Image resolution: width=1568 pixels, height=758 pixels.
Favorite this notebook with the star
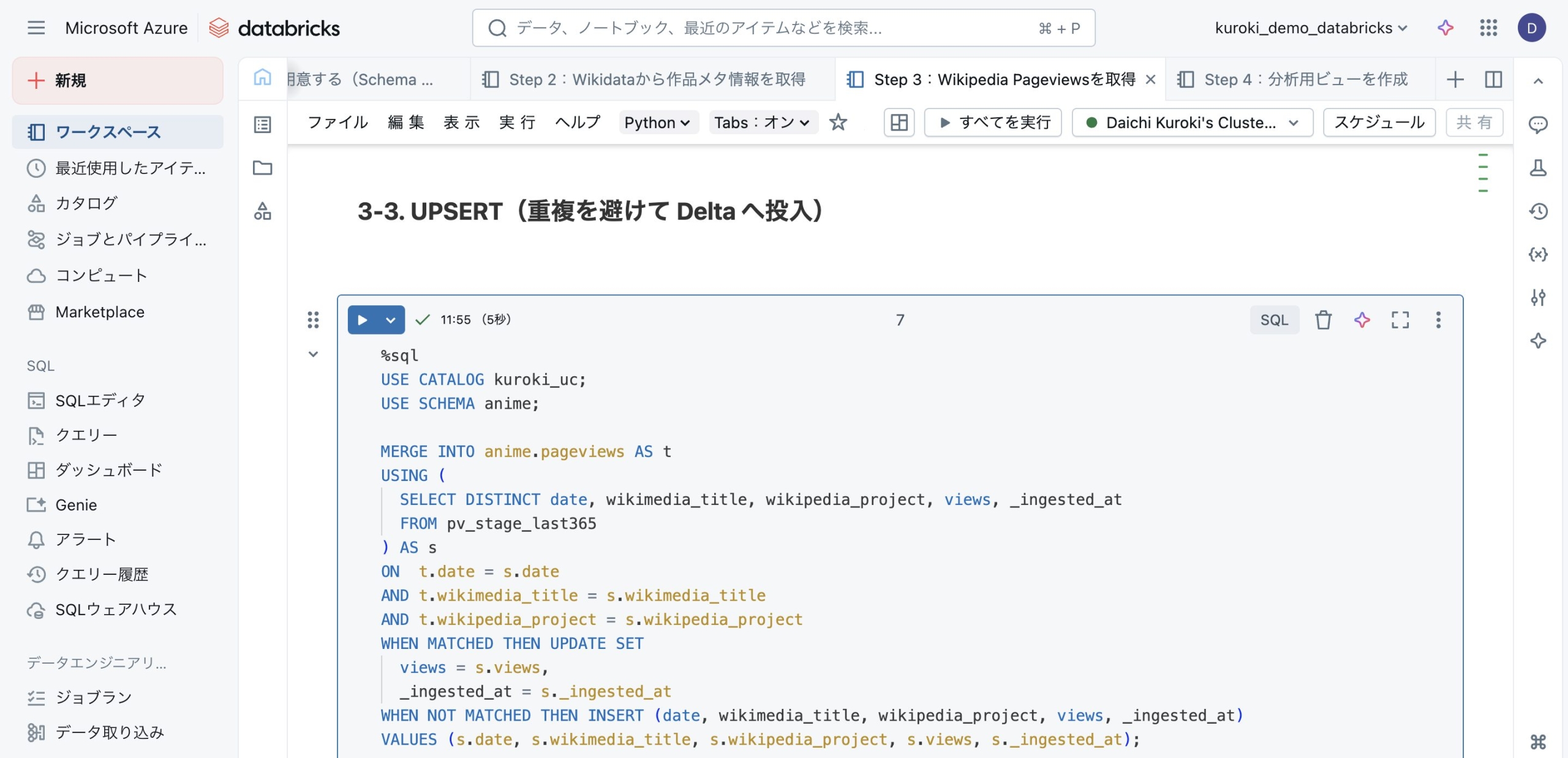tap(838, 123)
